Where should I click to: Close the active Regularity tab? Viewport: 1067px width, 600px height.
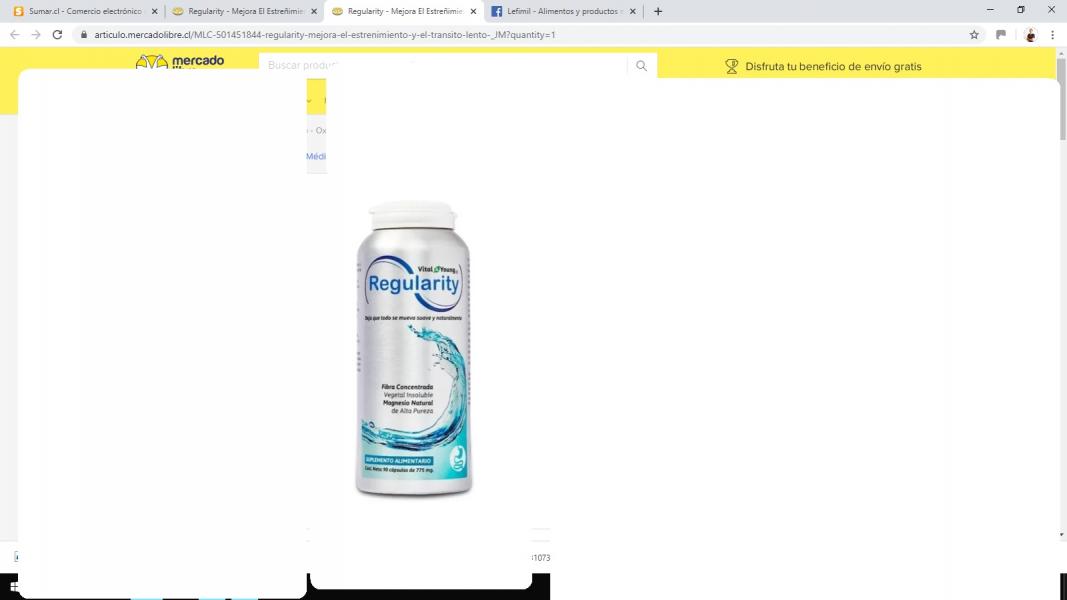[473, 12]
